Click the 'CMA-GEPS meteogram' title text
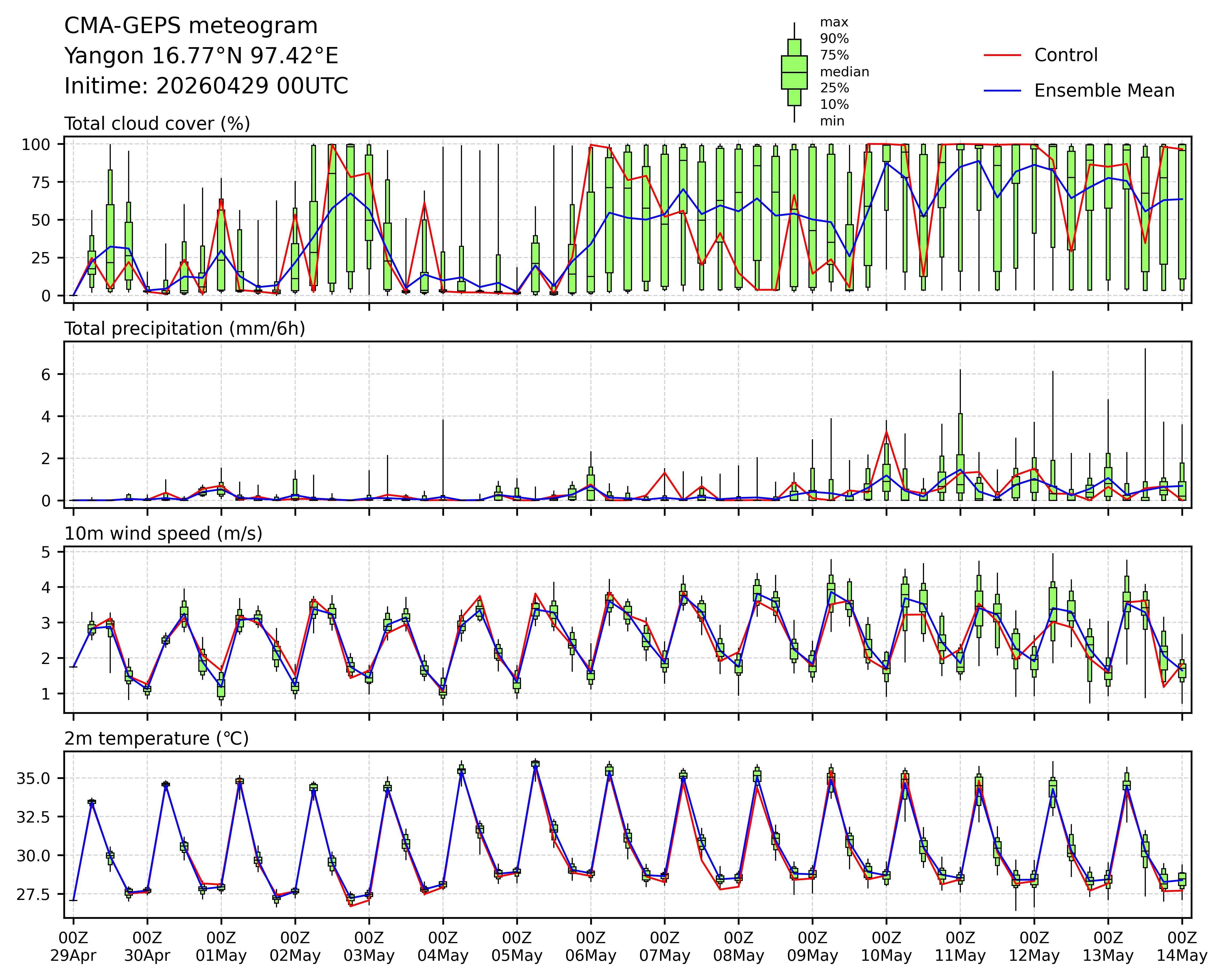 click(191, 26)
